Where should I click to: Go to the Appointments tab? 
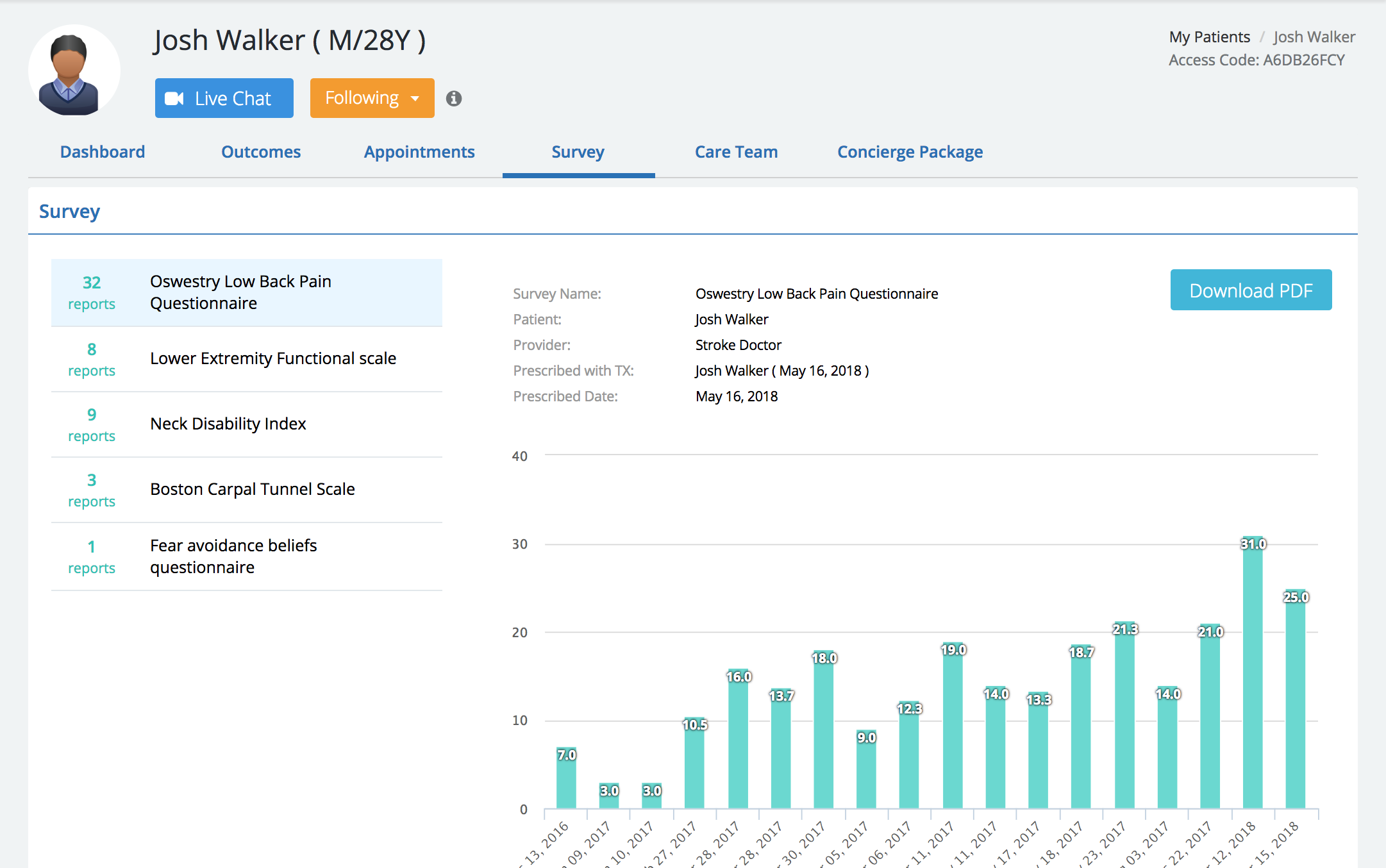(419, 152)
